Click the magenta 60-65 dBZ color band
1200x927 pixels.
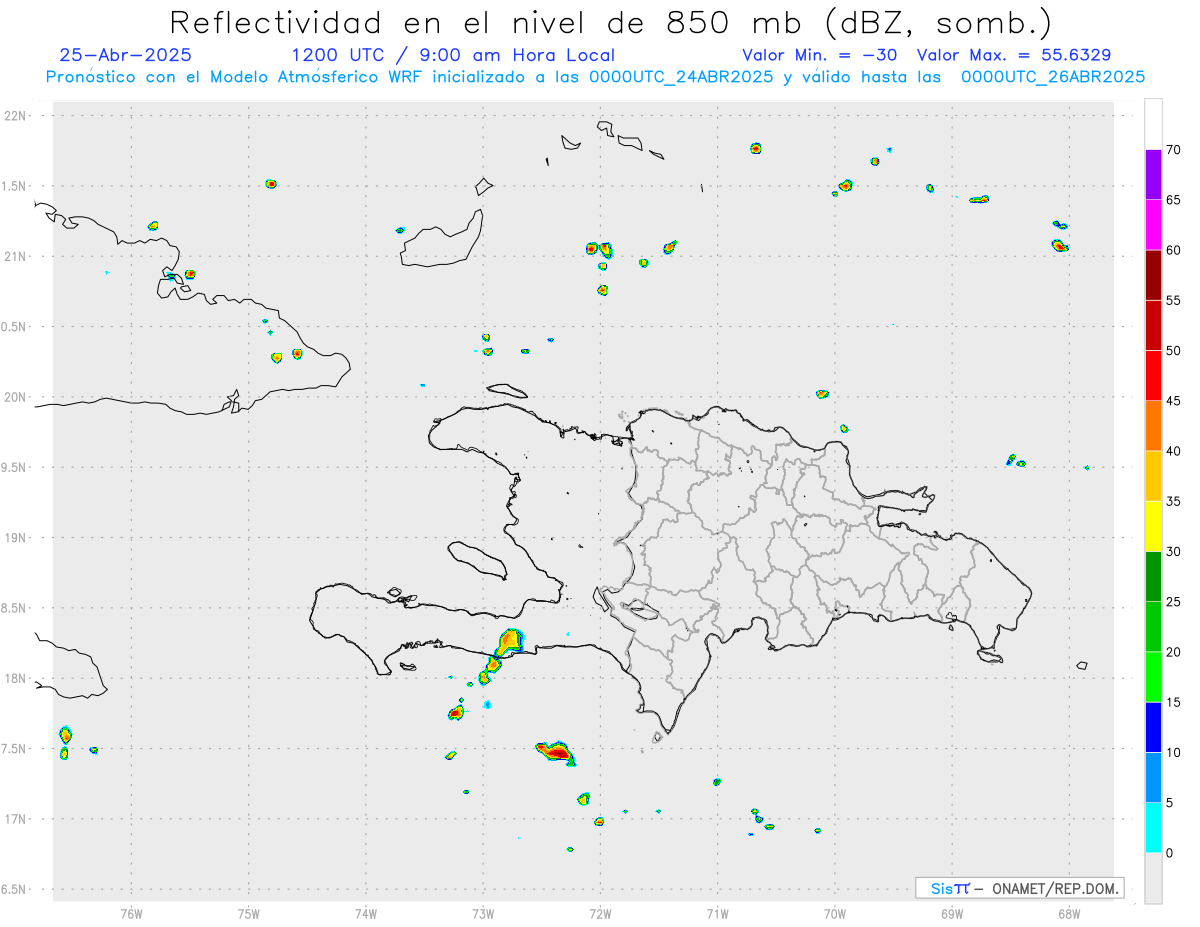tap(1153, 224)
